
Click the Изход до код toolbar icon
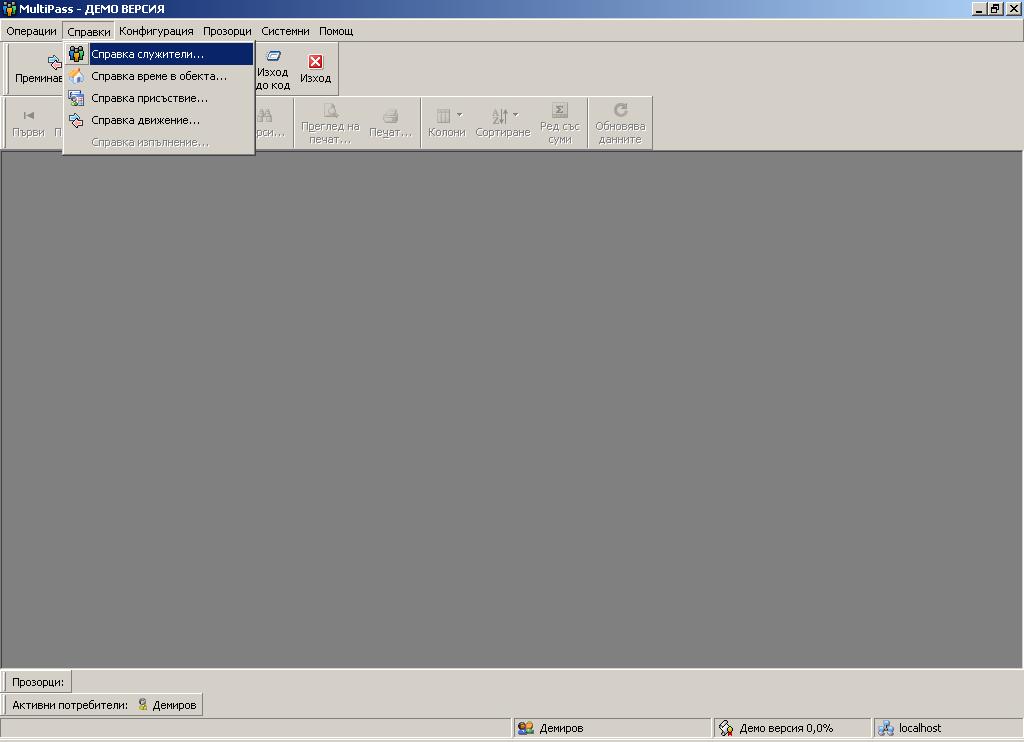click(273, 57)
